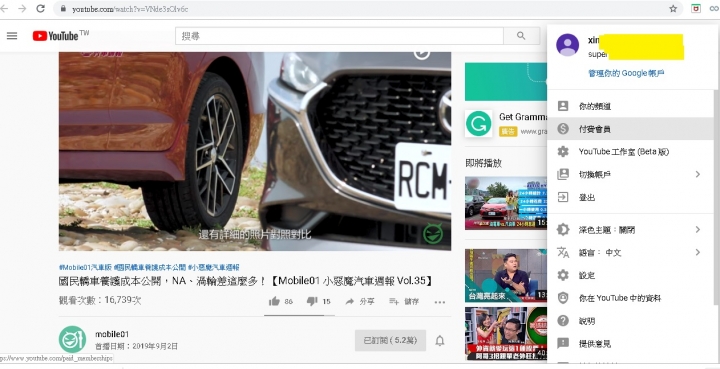Expand 切換帳戶 submenu arrow
Screen dimensions: 720x369
pos(698,174)
